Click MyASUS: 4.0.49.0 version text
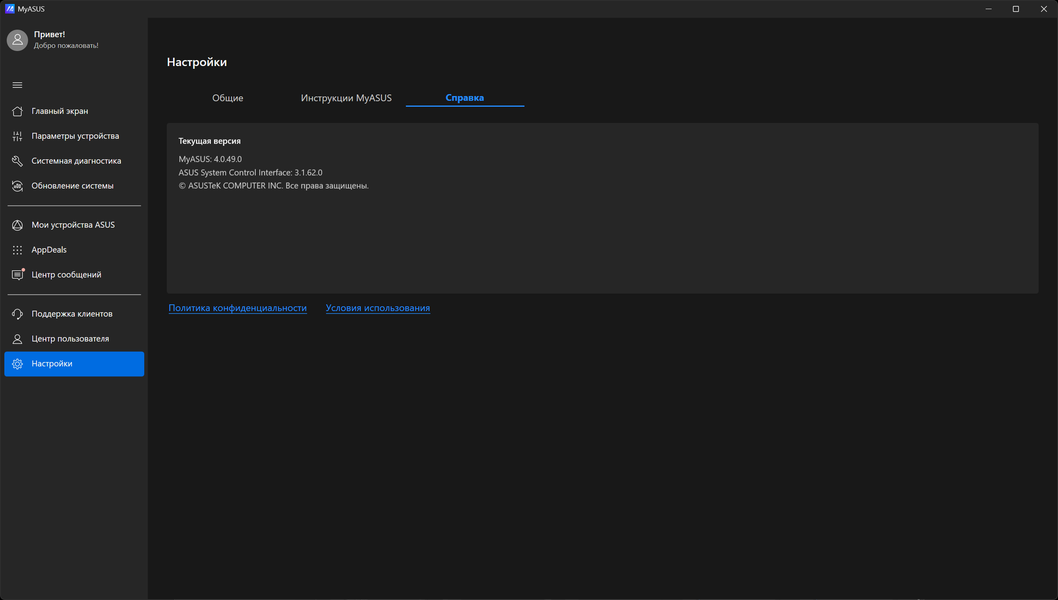1058x600 pixels. pos(210,159)
